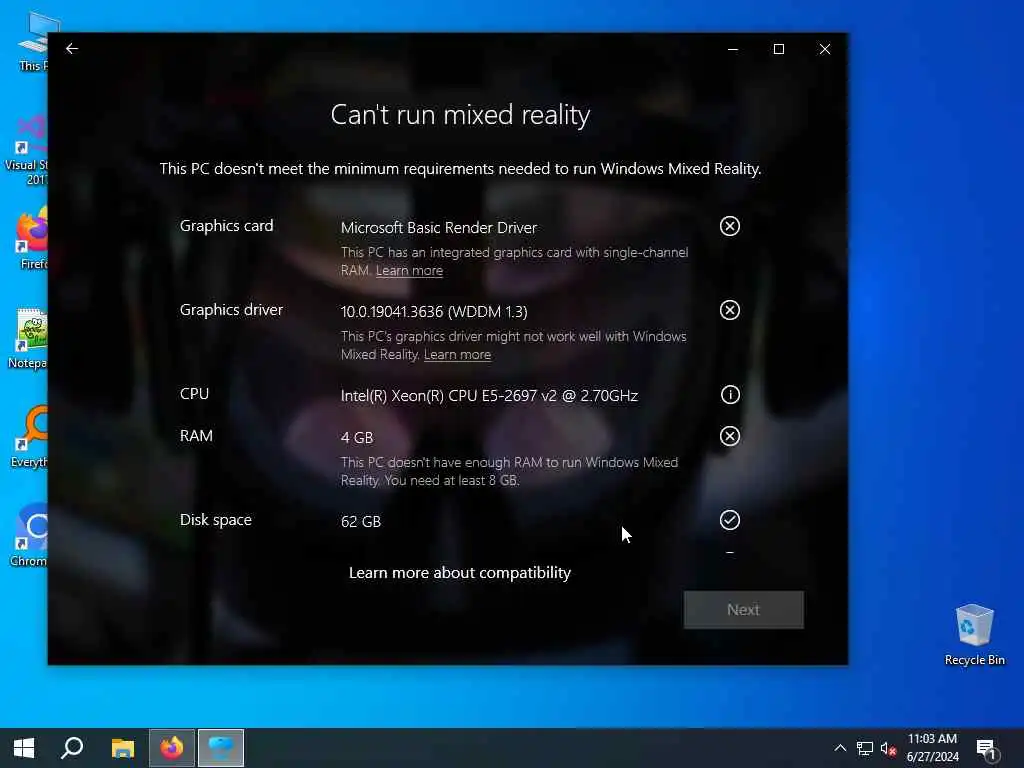Select the 62 GB disk space value
The height and width of the screenshot is (768, 1024).
coord(360,522)
